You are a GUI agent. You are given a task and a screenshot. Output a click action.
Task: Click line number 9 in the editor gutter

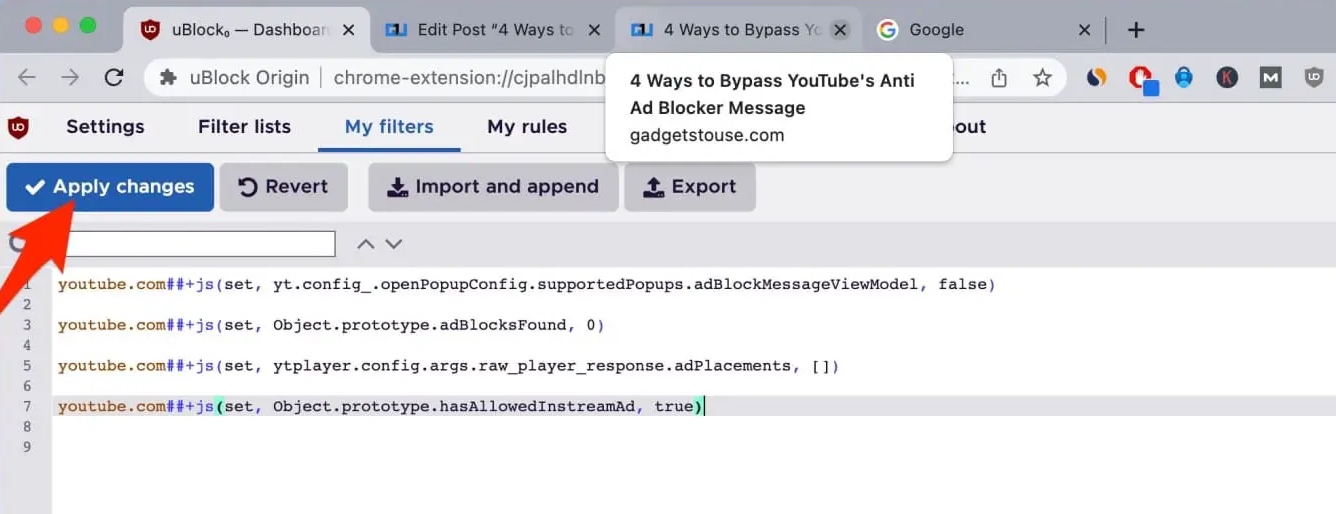(27, 447)
